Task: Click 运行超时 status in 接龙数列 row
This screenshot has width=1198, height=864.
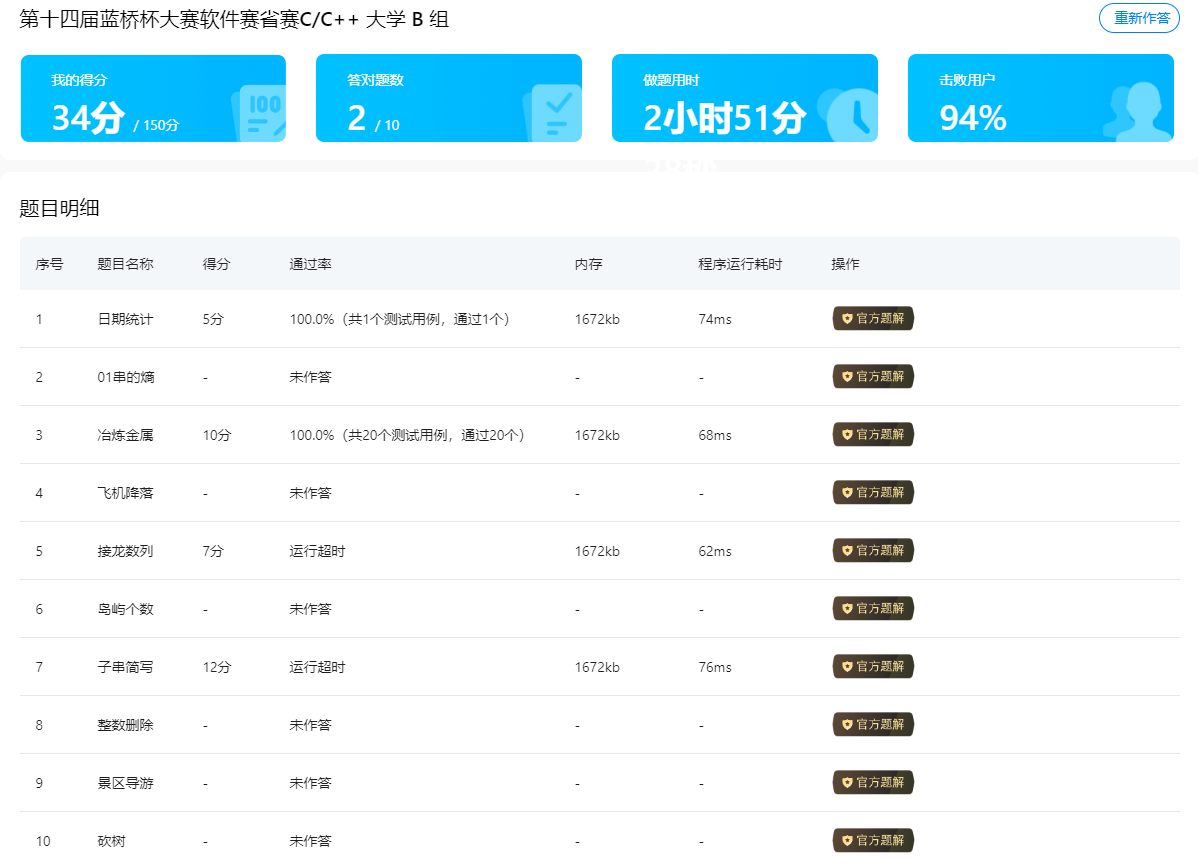Action: pyautogui.click(x=317, y=552)
